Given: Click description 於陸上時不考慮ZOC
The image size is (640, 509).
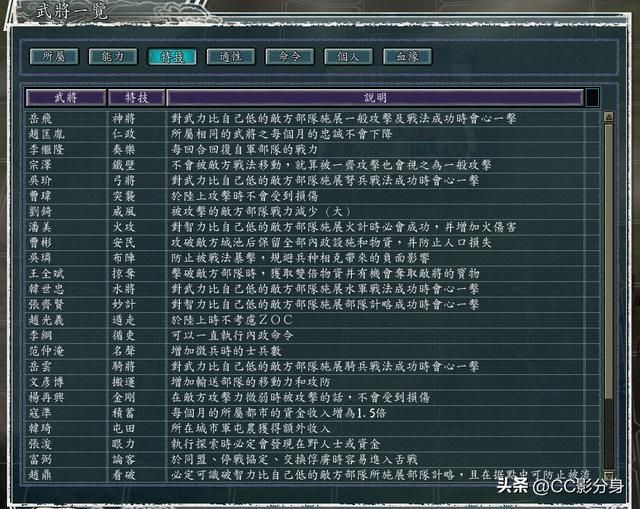Looking at the screenshot, I should pyautogui.click(x=232, y=320).
